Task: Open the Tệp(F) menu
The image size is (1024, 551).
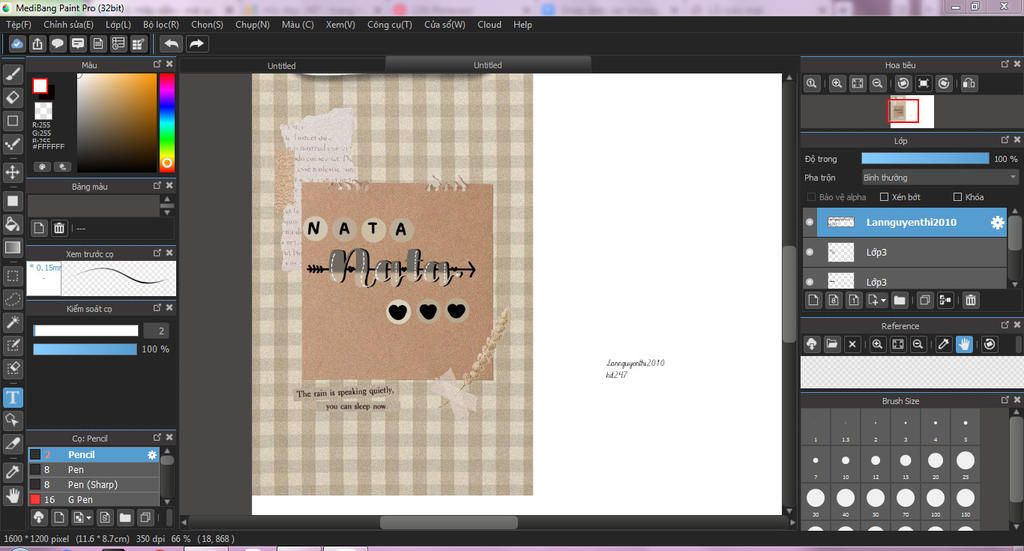Action: coord(18,24)
